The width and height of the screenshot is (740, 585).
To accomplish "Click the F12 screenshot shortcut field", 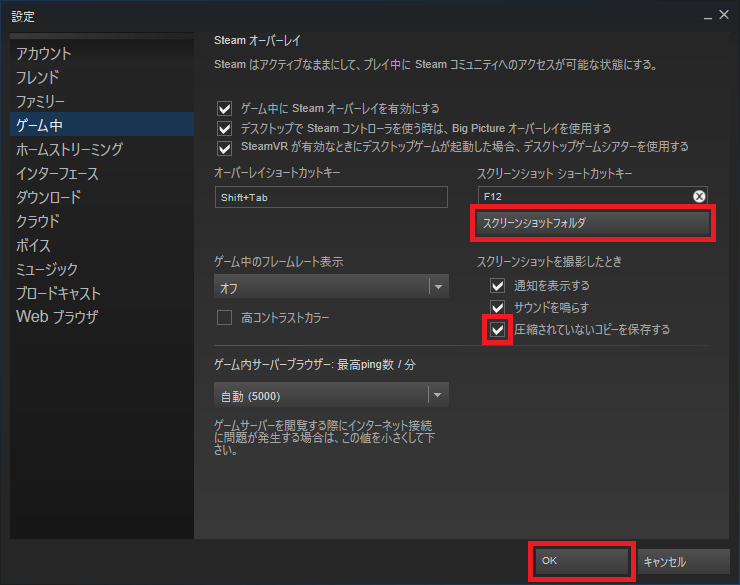I will click(593, 196).
